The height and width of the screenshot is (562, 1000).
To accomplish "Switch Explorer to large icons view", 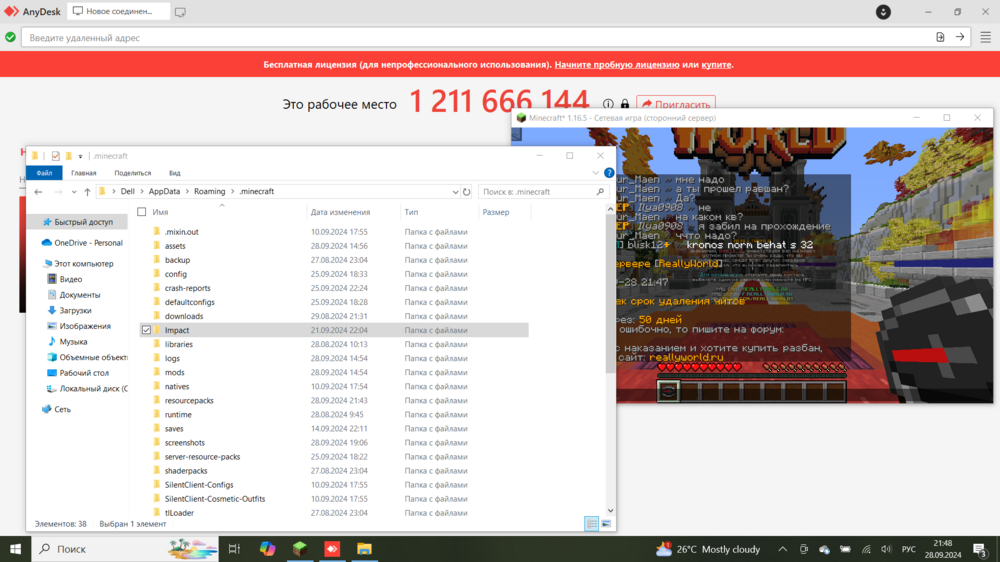I will tap(606, 524).
